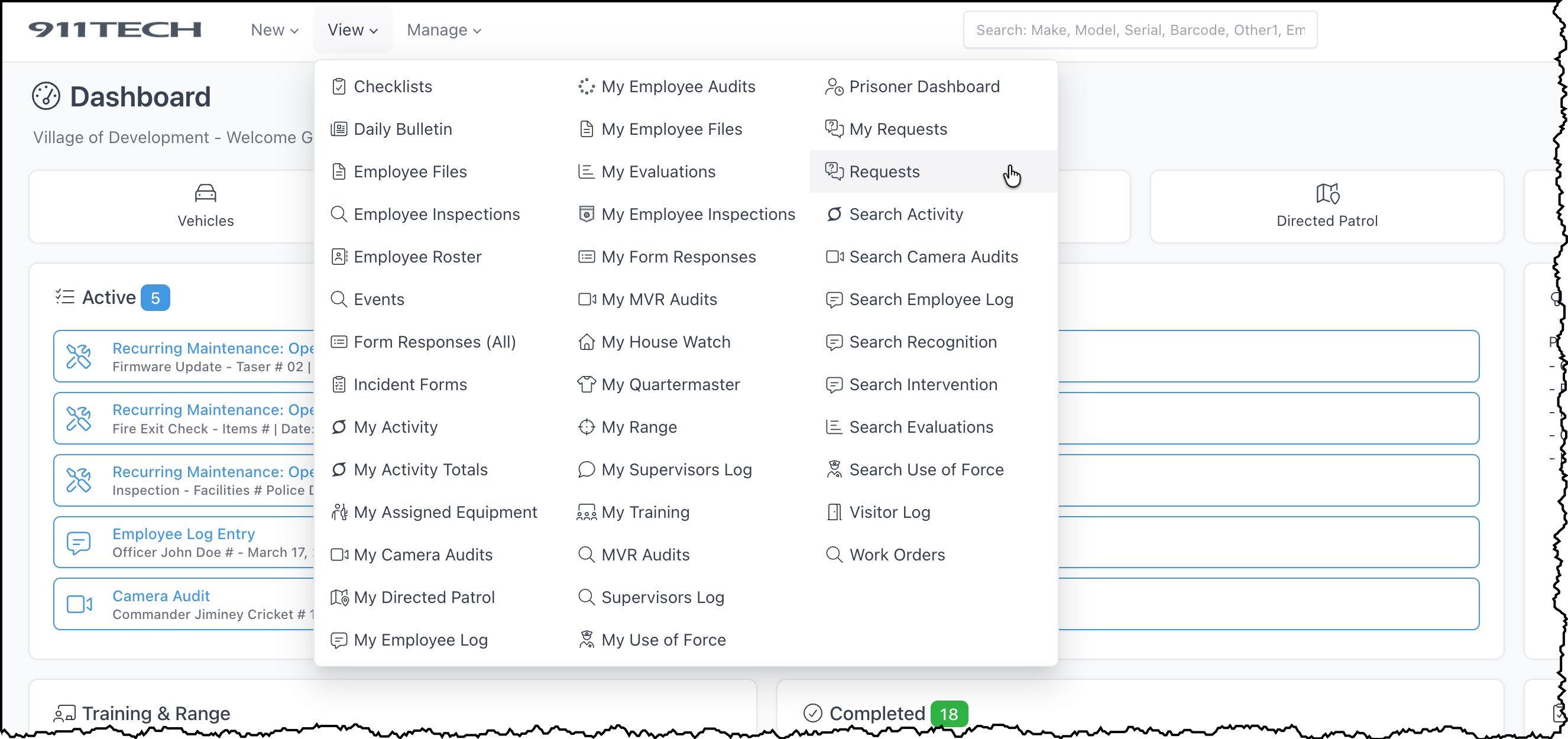
Task: Click the Directed Patrol tile
Action: (x=1326, y=206)
